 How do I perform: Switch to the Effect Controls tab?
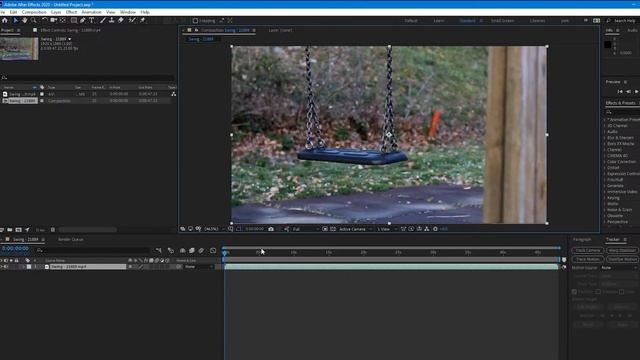pos(70,30)
